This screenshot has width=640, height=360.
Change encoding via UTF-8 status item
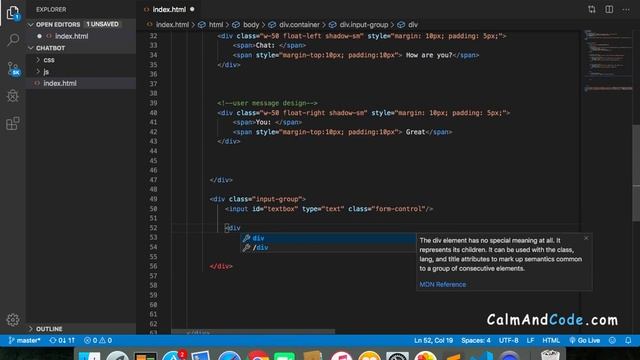509,340
